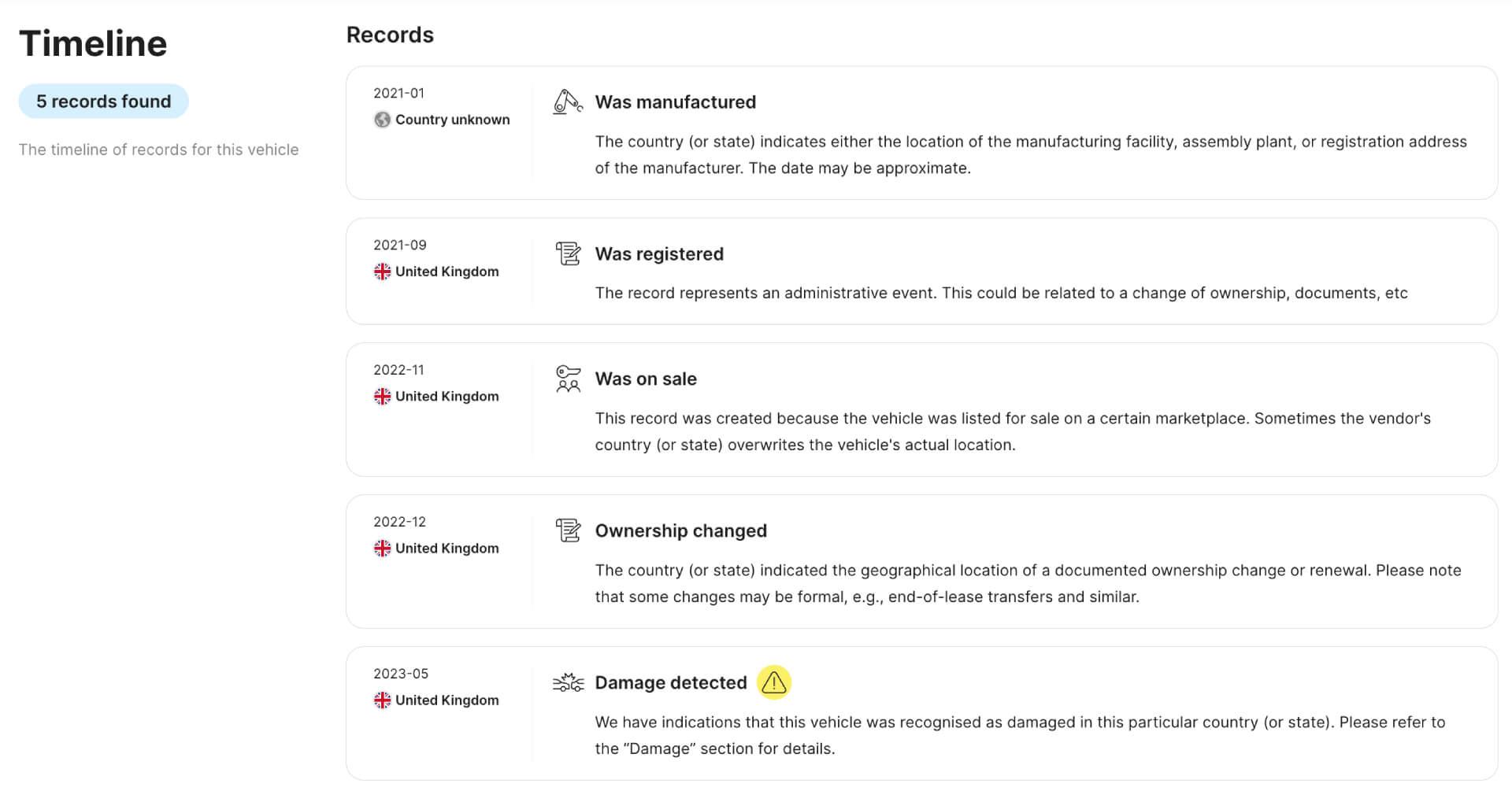The width and height of the screenshot is (1512, 802).
Task: Click the key icon next to Was on sale
Action: pyautogui.click(x=567, y=378)
